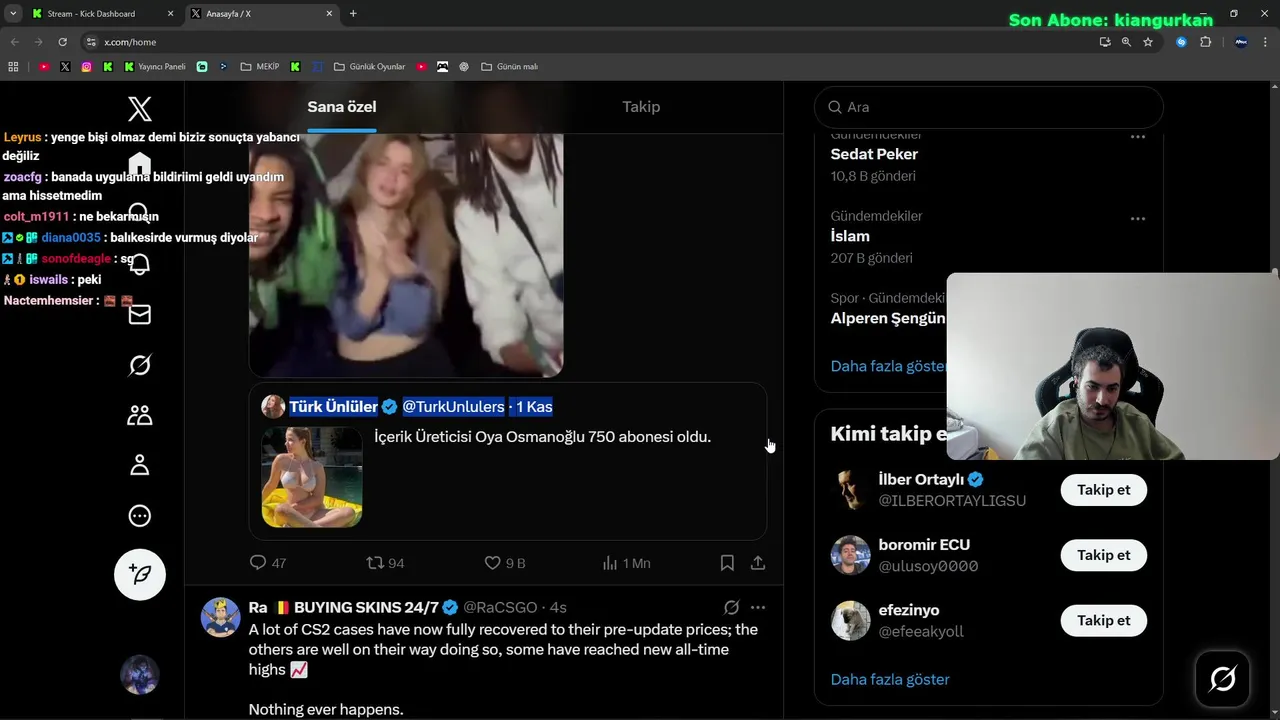Open the ChatGPT bookmark icon
The image size is (1280, 720).
point(464,67)
